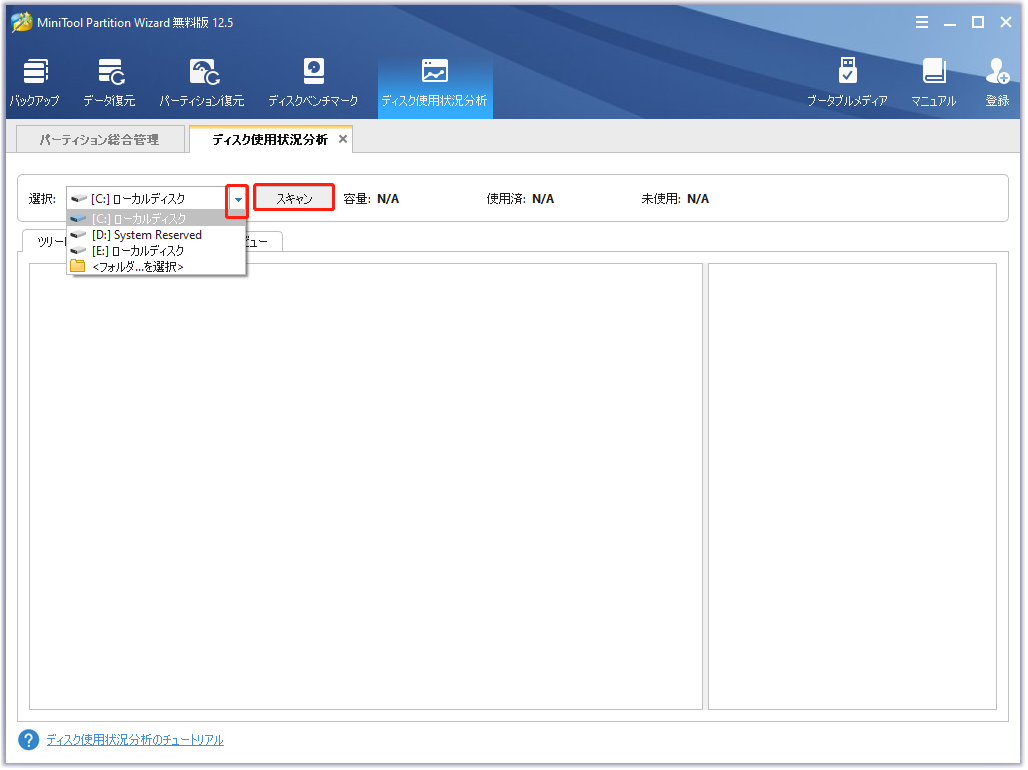
Task: Click the 未使用: N/A value
Action: point(698,199)
